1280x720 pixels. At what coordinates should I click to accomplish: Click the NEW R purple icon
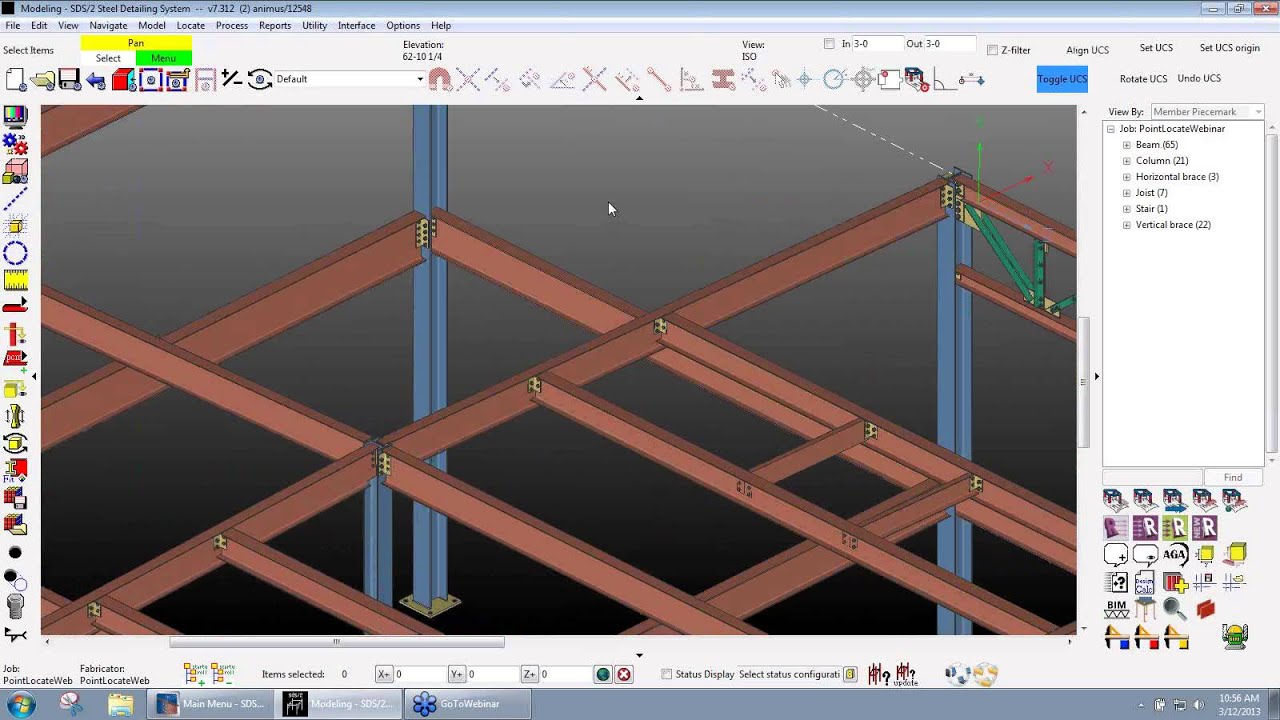click(x=1204, y=528)
